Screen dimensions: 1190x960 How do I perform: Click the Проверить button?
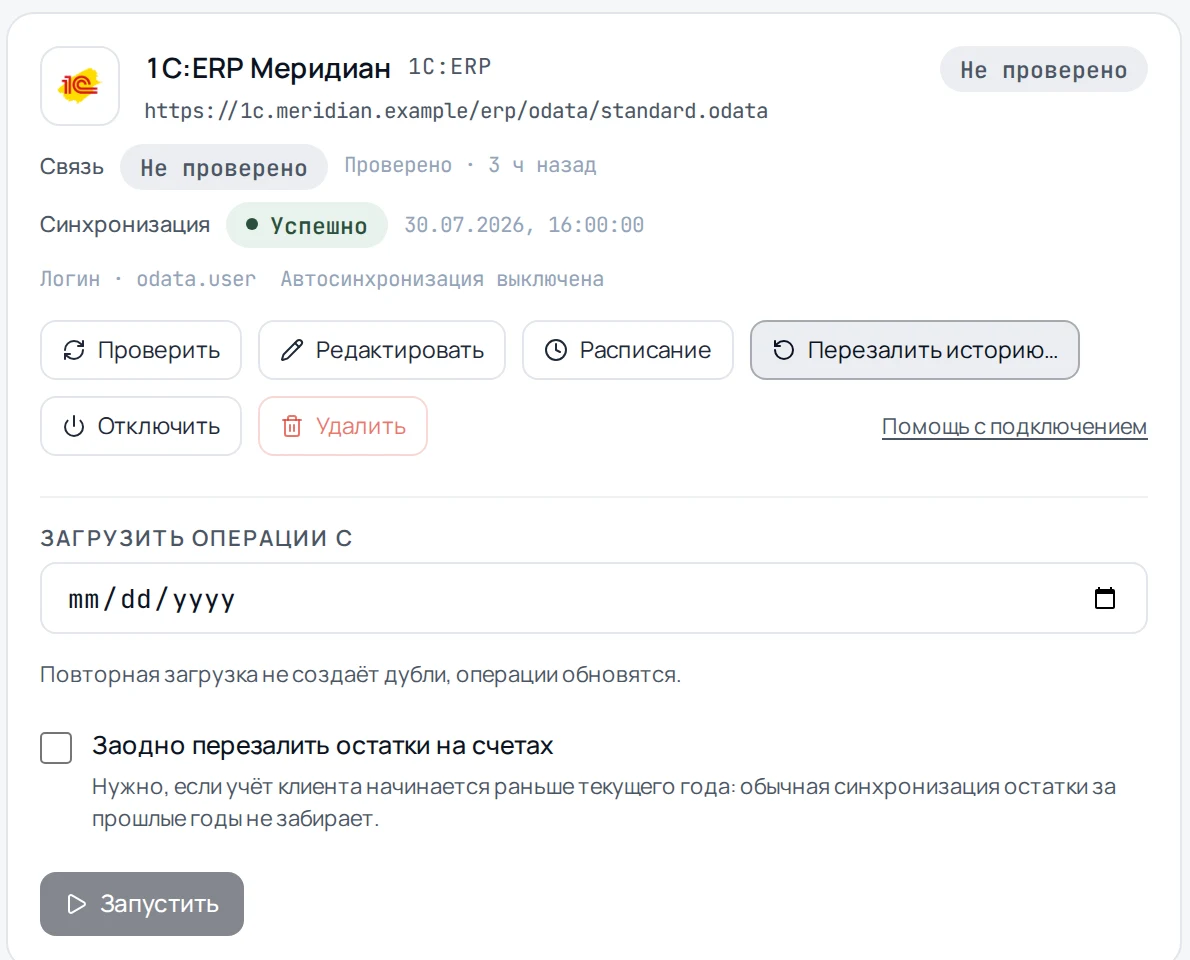141,350
